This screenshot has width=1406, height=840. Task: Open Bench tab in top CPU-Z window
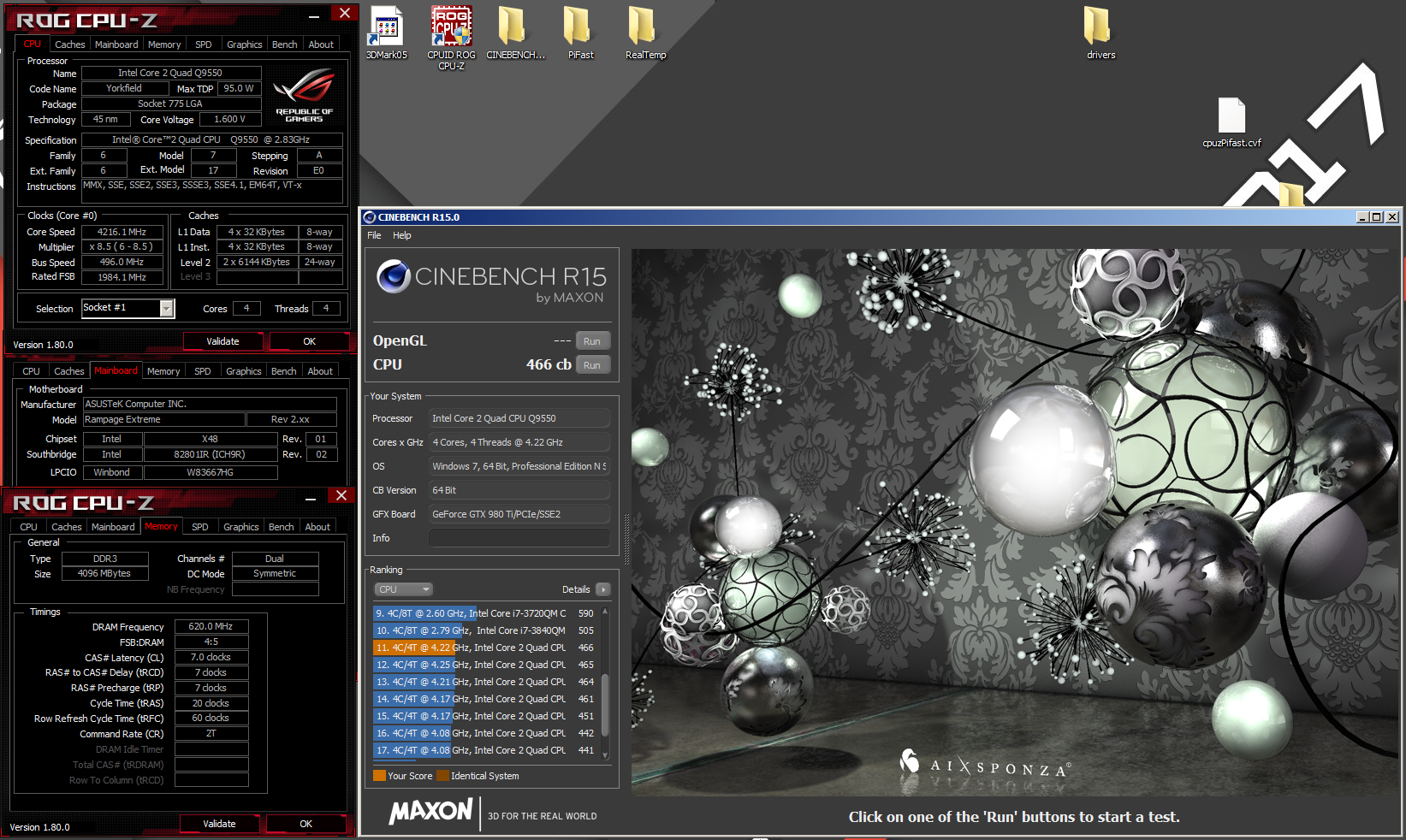[285, 44]
